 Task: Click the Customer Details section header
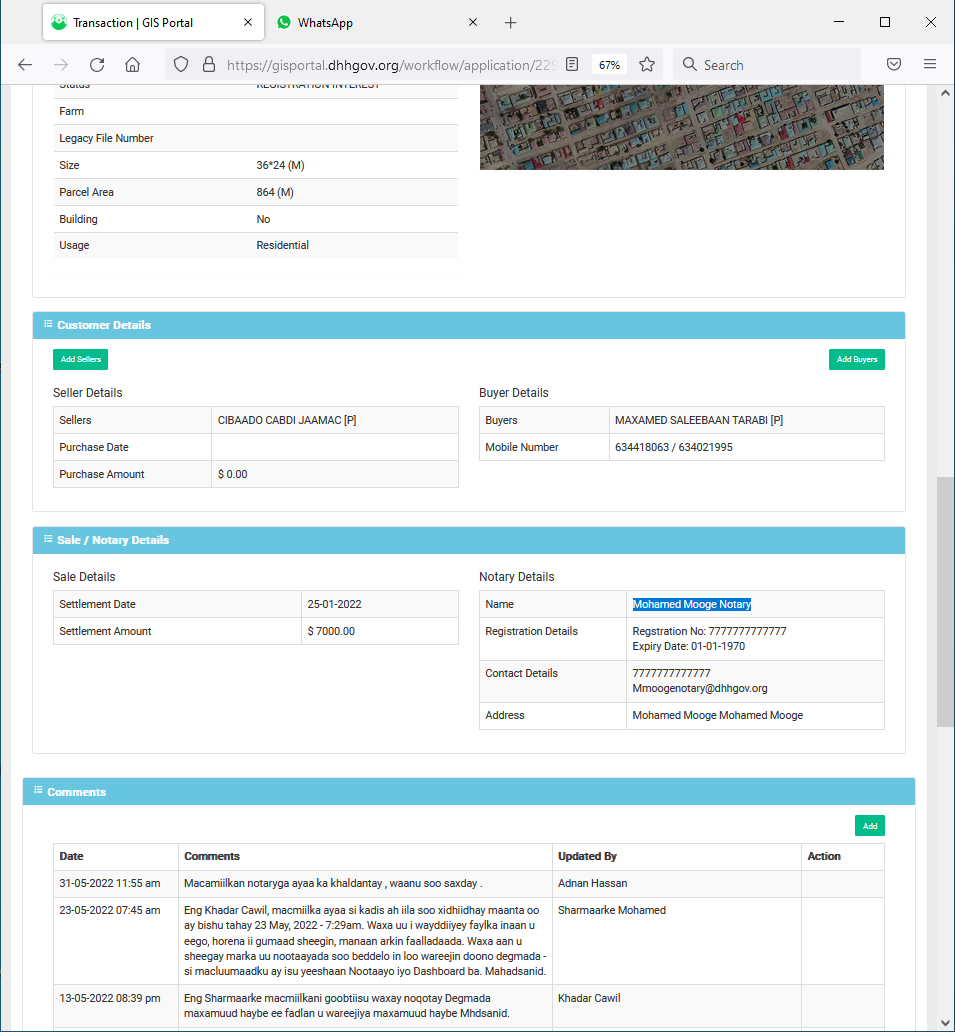tap(469, 325)
